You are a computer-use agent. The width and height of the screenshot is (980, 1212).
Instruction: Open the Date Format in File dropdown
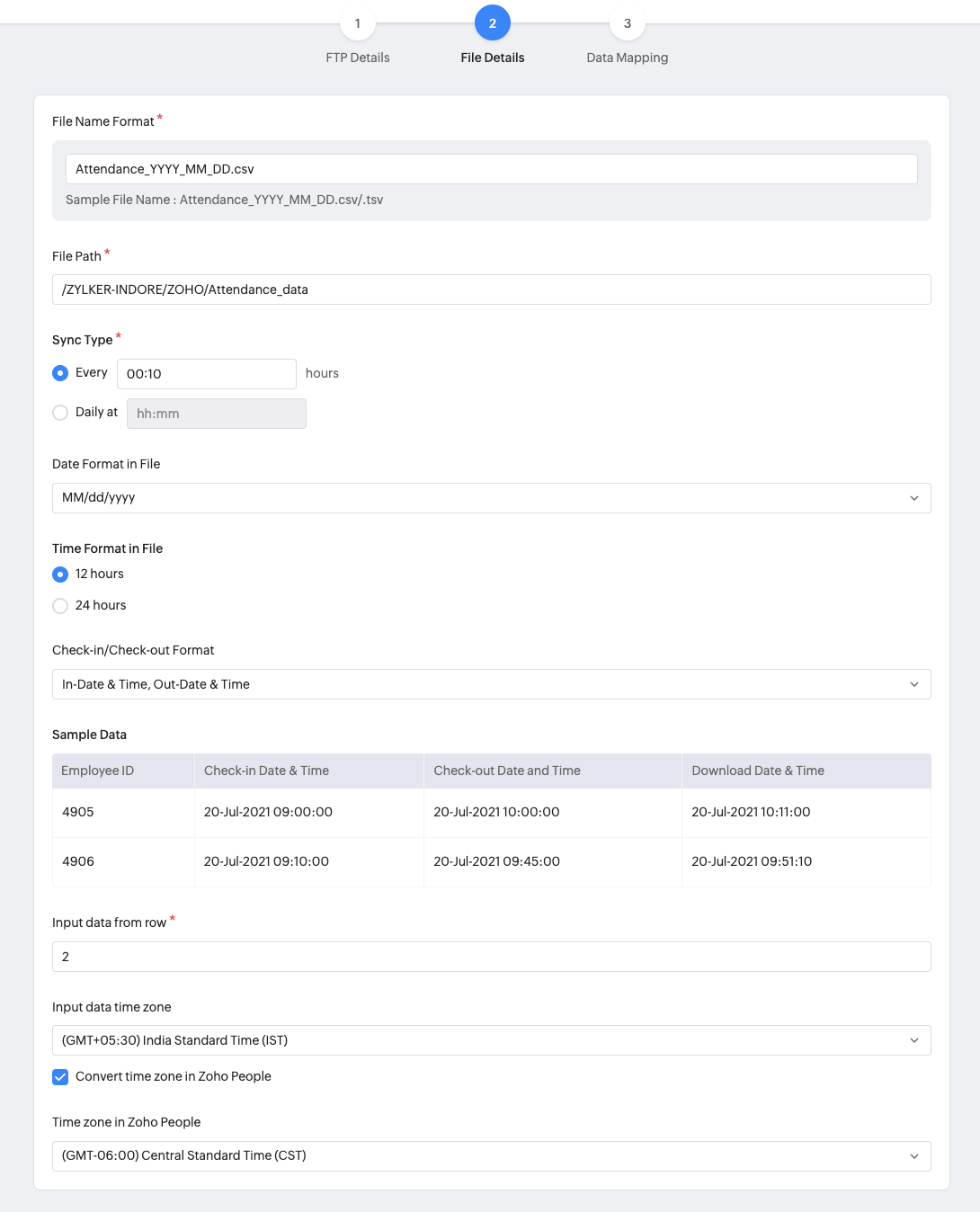click(491, 498)
